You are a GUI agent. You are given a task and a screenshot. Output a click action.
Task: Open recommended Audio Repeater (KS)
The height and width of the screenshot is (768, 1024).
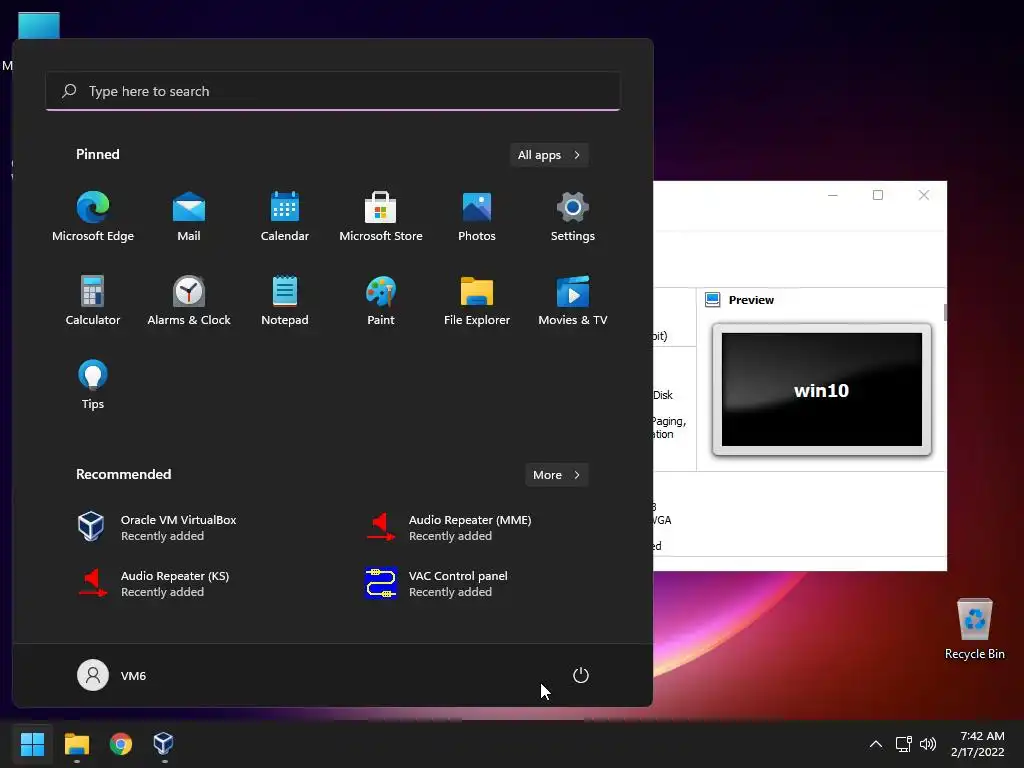click(x=153, y=583)
